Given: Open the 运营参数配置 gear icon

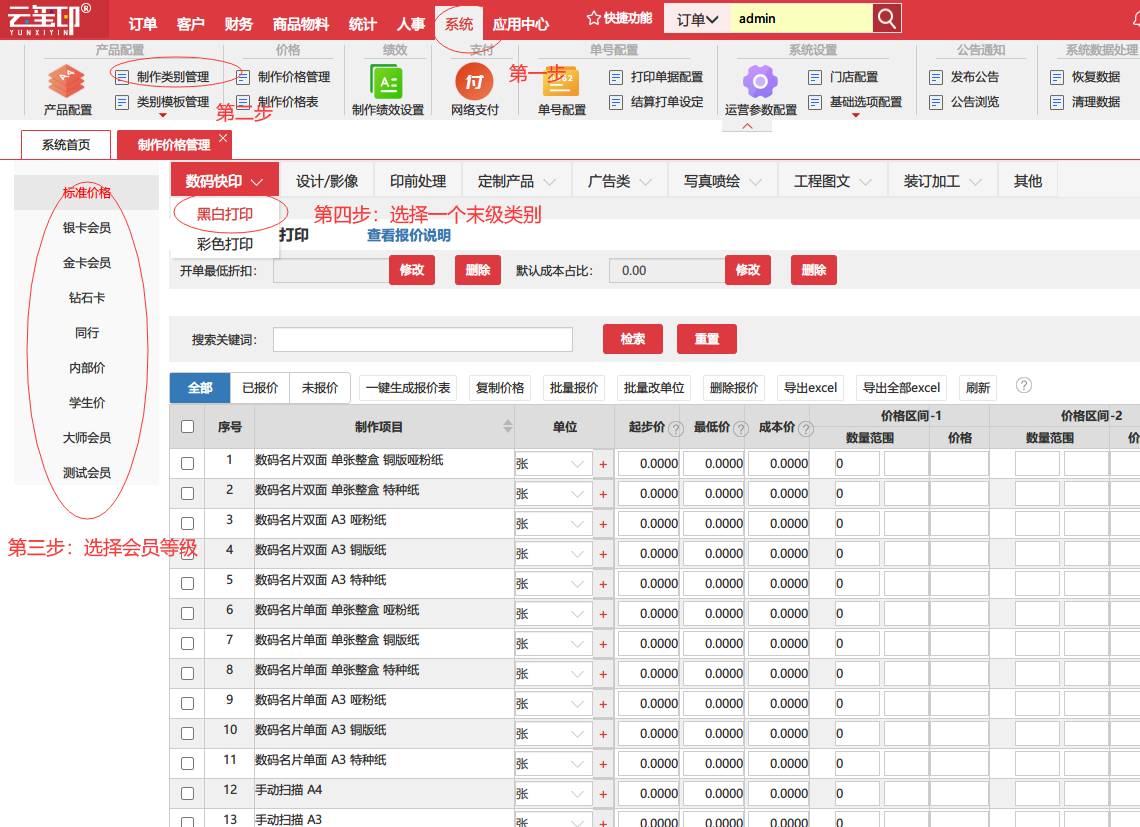Looking at the screenshot, I should 760,81.
